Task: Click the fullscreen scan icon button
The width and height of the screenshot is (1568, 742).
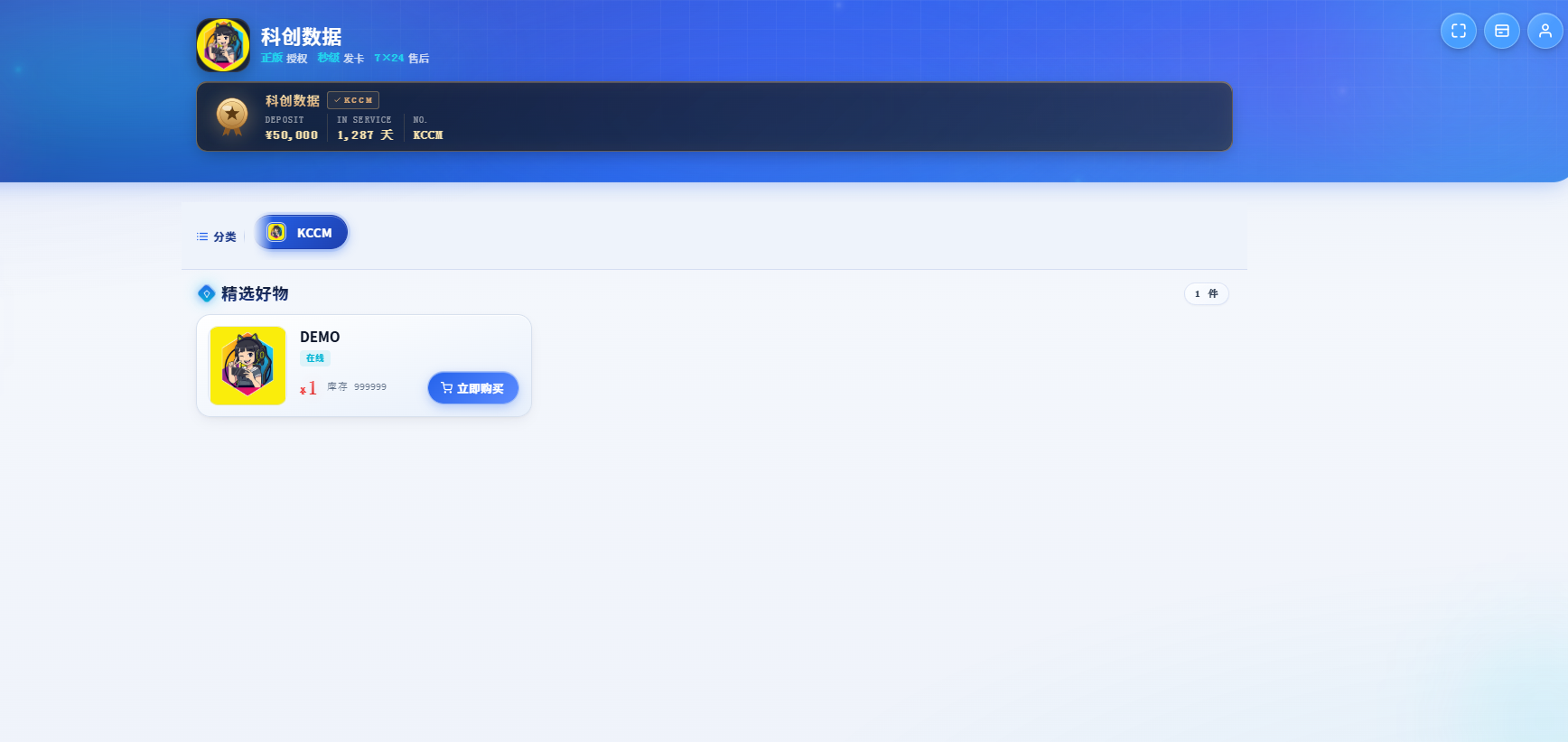Action: click(1459, 31)
